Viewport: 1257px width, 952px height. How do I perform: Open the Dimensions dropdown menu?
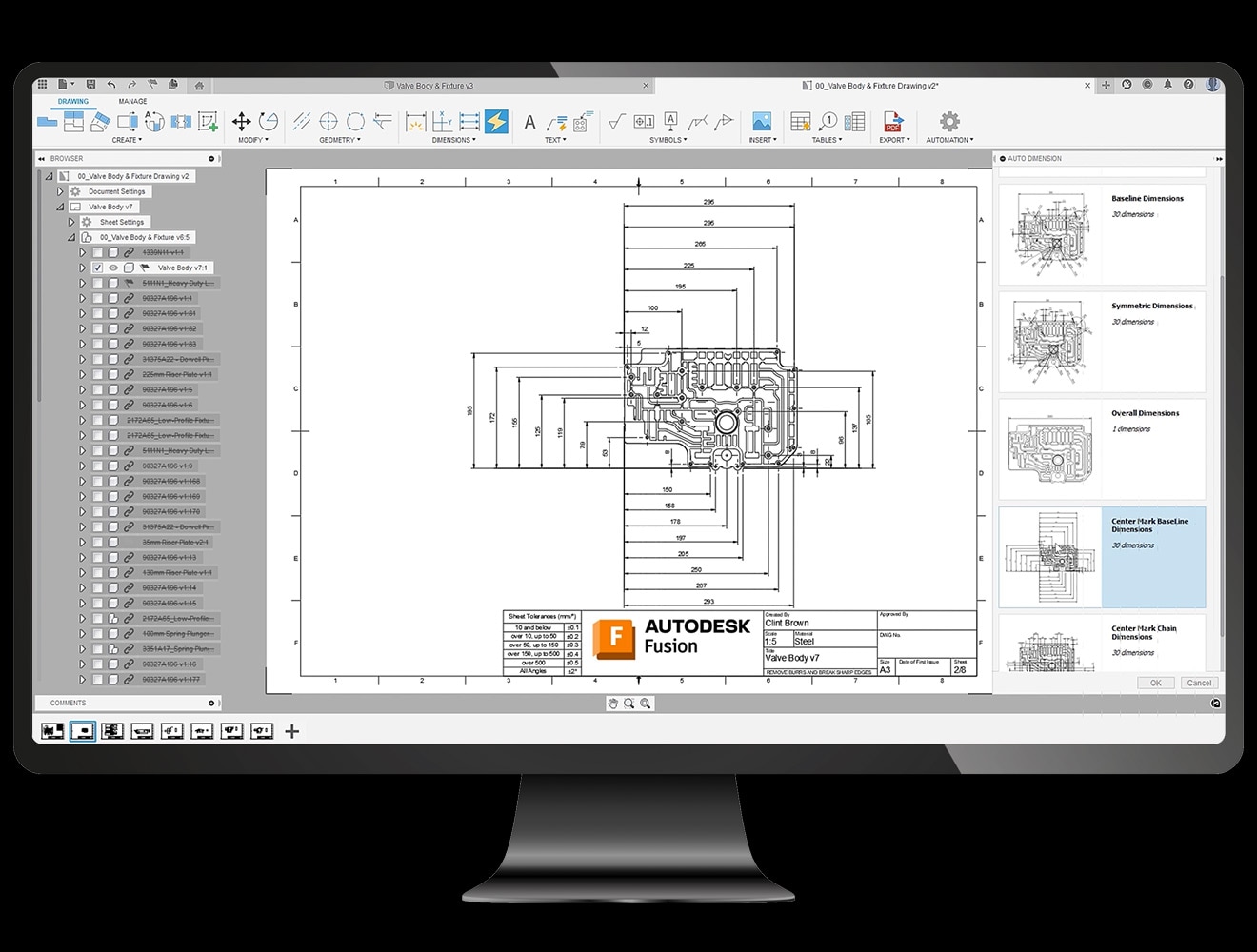pos(454,140)
